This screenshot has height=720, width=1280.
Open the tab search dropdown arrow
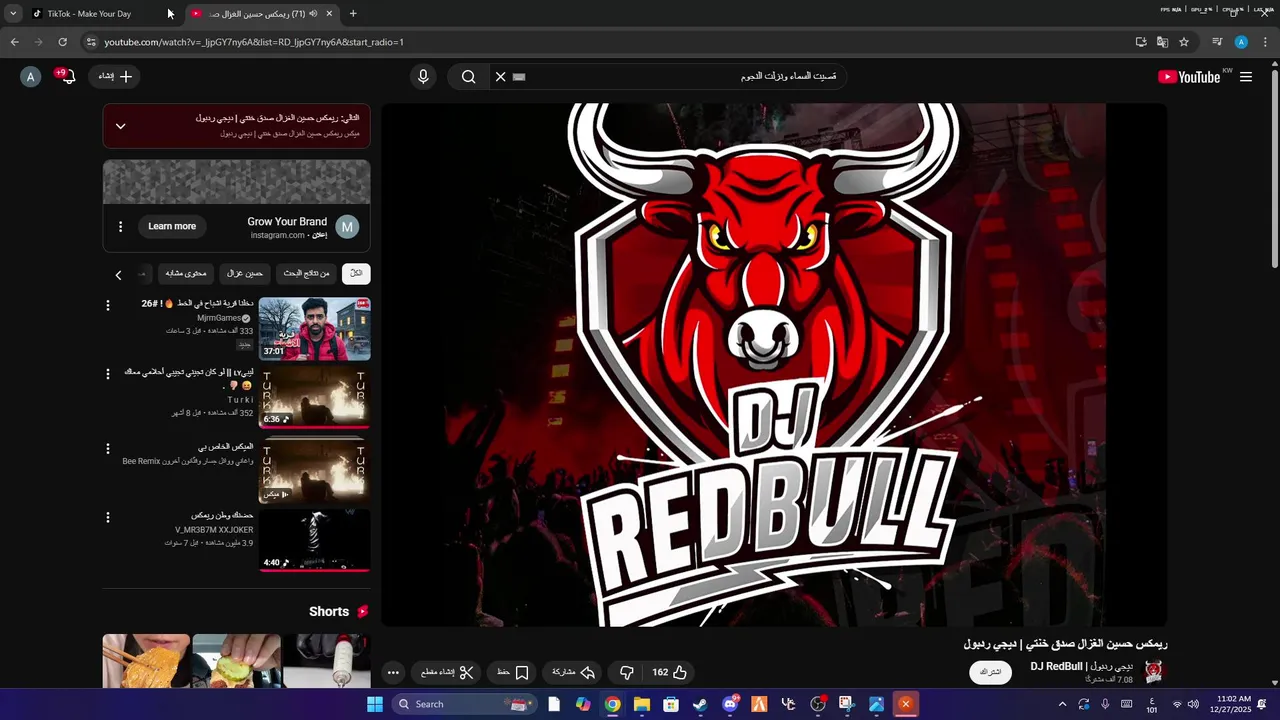(13, 14)
